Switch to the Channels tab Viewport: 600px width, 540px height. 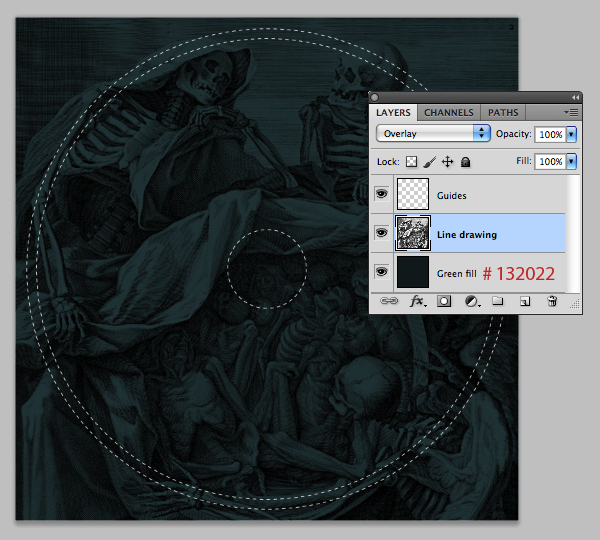[x=448, y=113]
